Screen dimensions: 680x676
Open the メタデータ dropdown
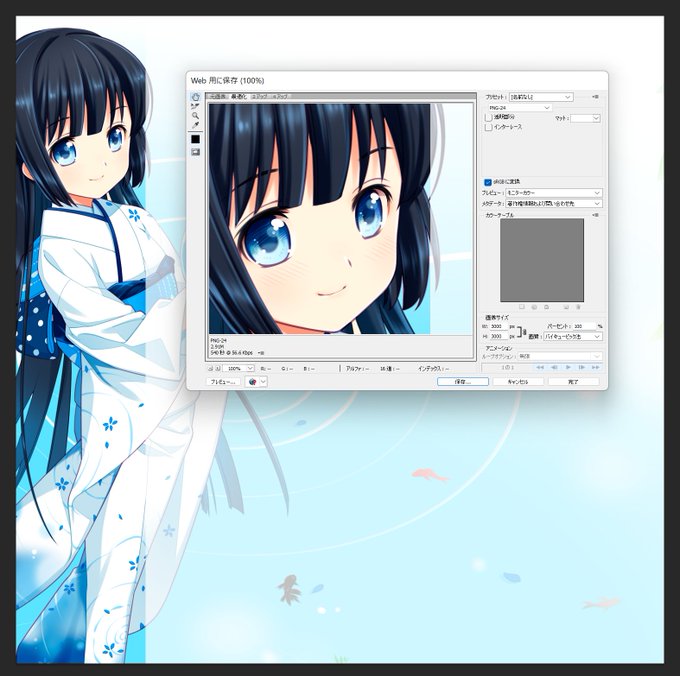[x=554, y=203]
